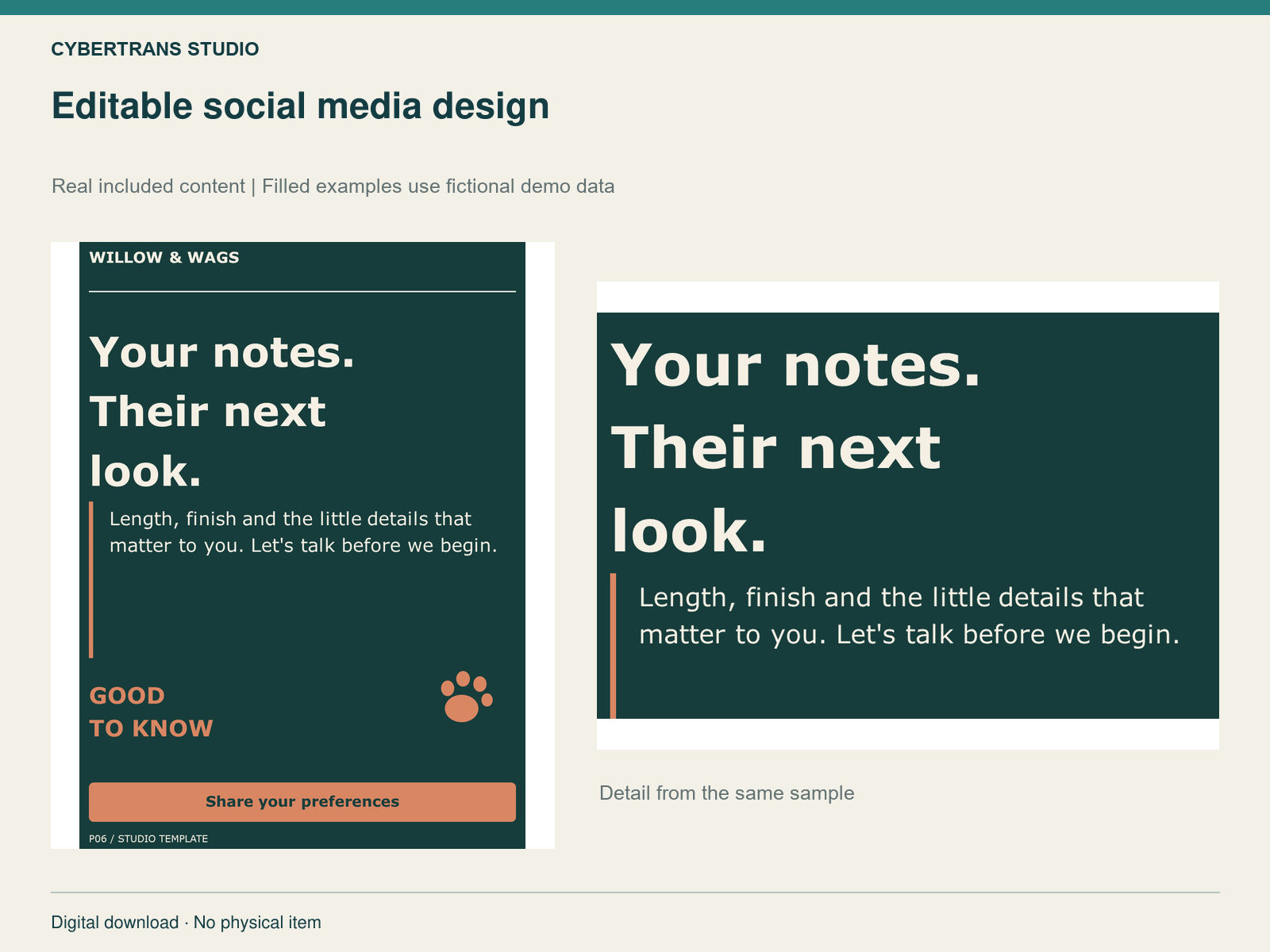Click the detail preview headline Their next

[x=775, y=448]
